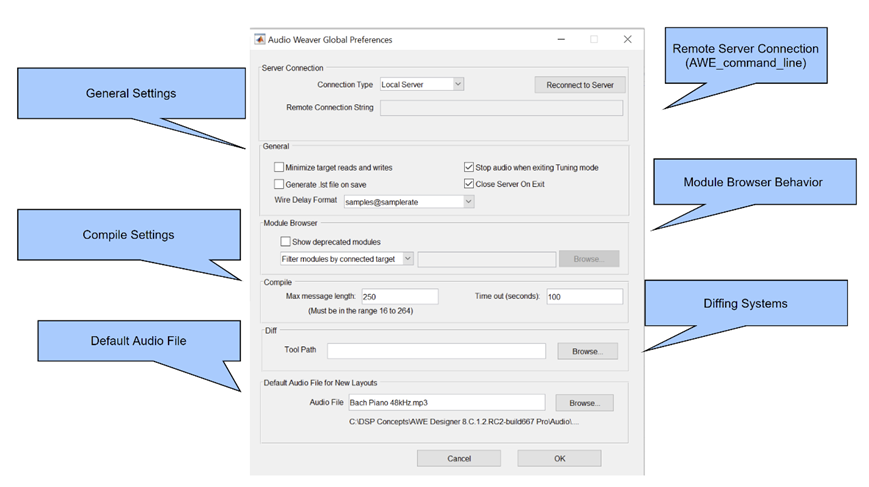Confirm preferences with the OK button
This screenshot has width=869, height=487.
click(x=559, y=458)
